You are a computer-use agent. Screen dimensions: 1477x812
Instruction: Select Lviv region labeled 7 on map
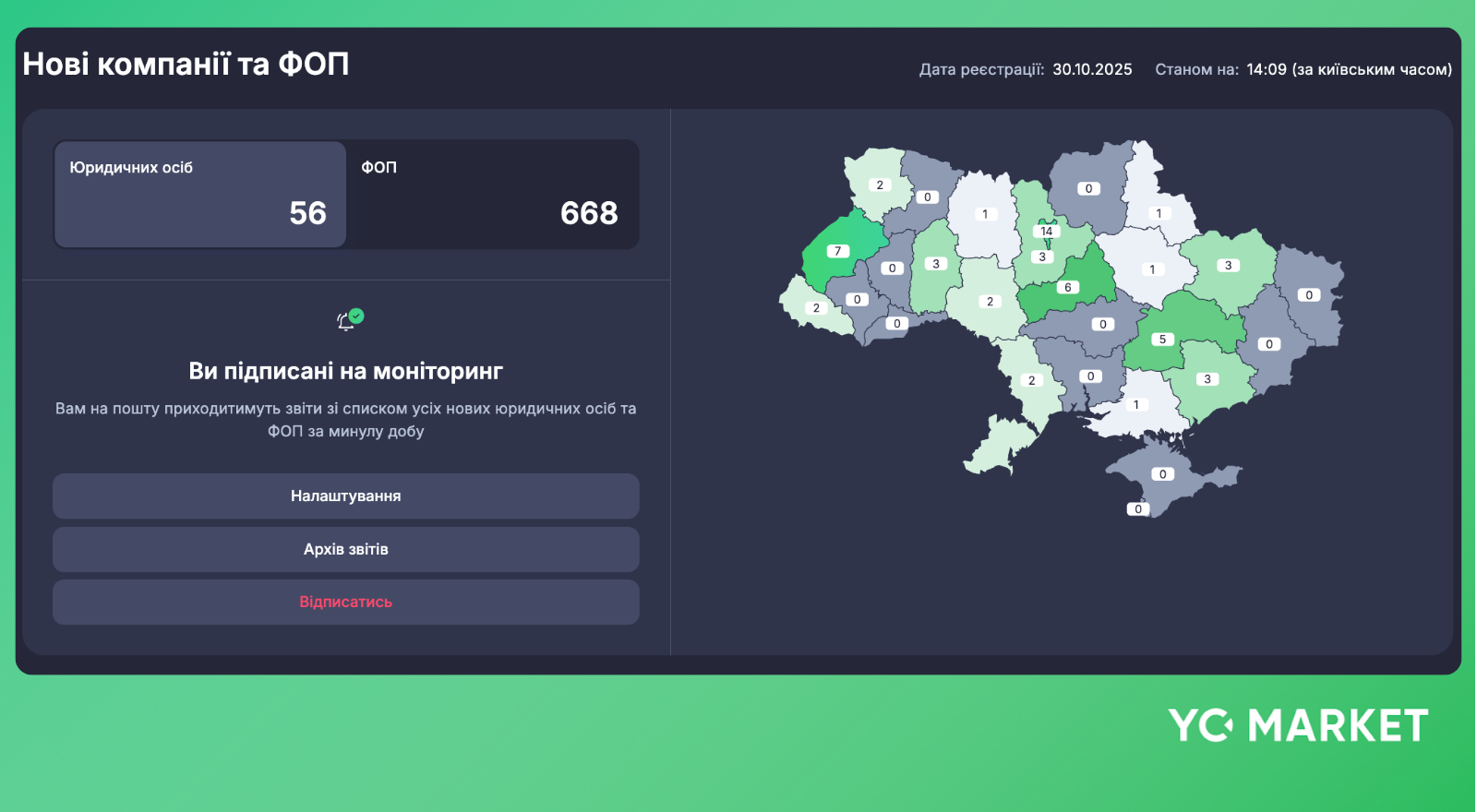837,251
